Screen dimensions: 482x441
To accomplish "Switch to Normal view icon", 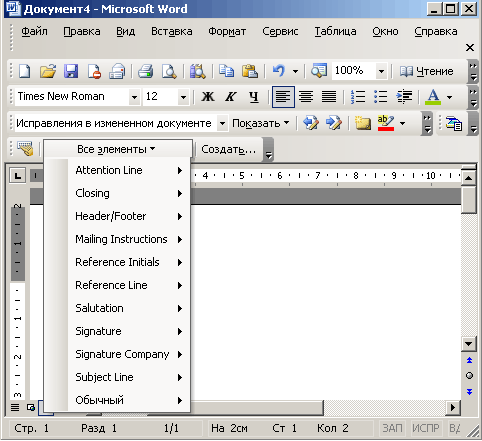I will [15, 407].
